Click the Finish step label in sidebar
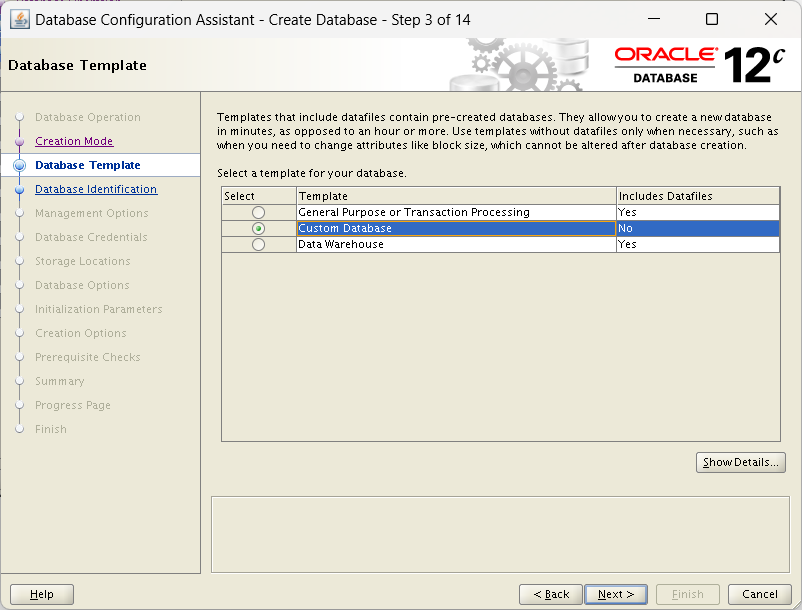Screen dimensions: 802x610 51,430
